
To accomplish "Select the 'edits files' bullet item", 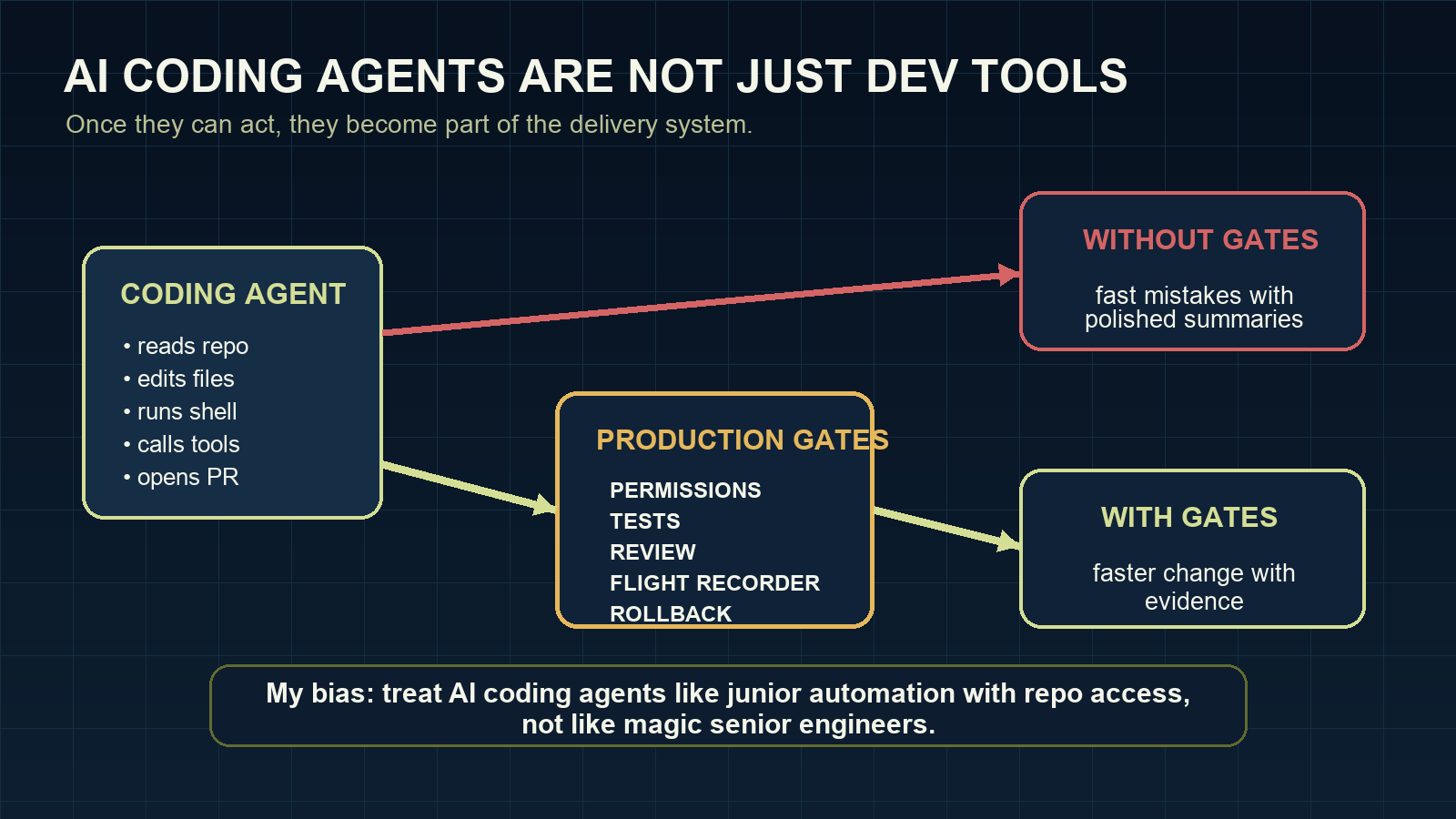I will [178, 379].
